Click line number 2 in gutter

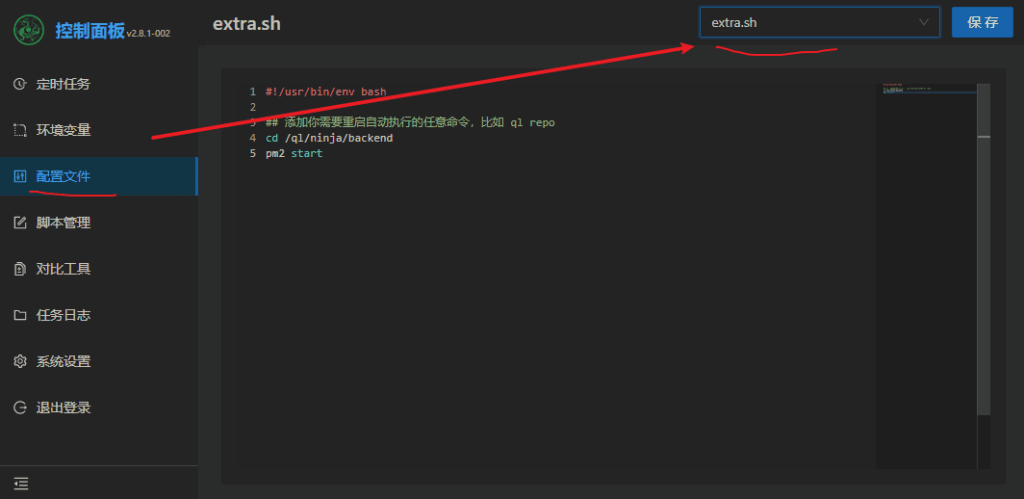tap(253, 107)
